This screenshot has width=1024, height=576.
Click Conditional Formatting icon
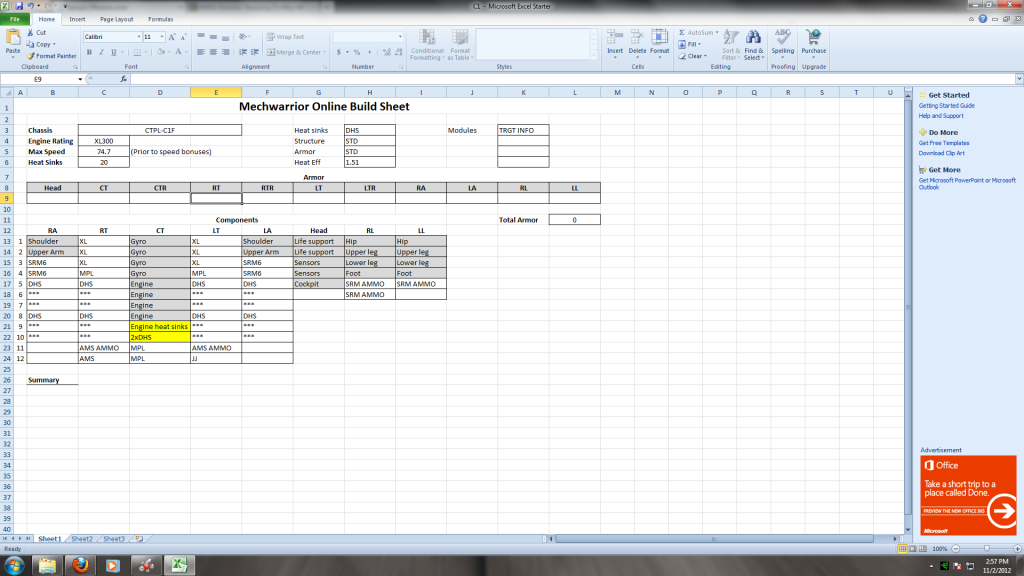pyautogui.click(x=427, y=38)
